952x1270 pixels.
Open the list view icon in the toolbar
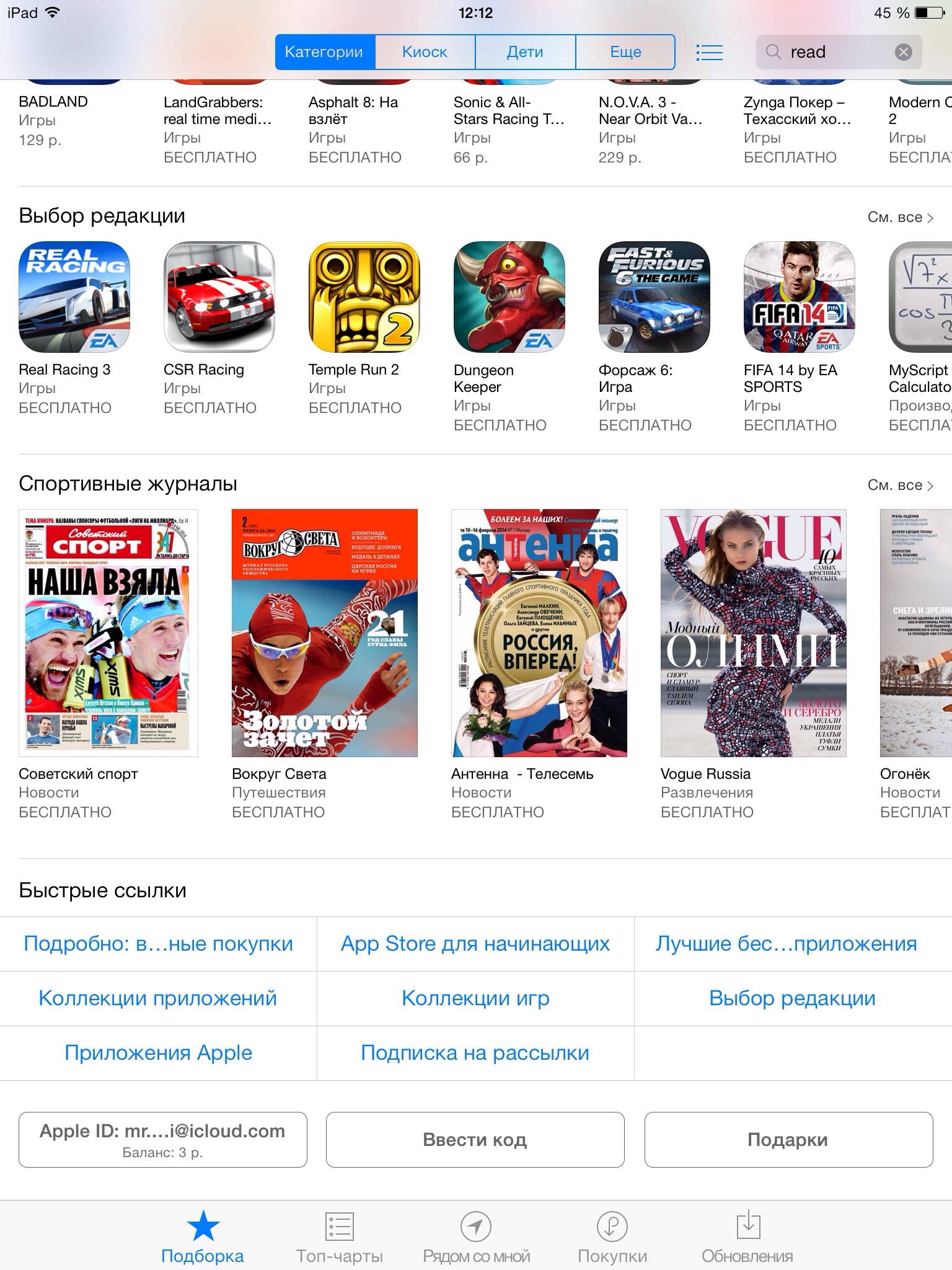click(709, 52)
